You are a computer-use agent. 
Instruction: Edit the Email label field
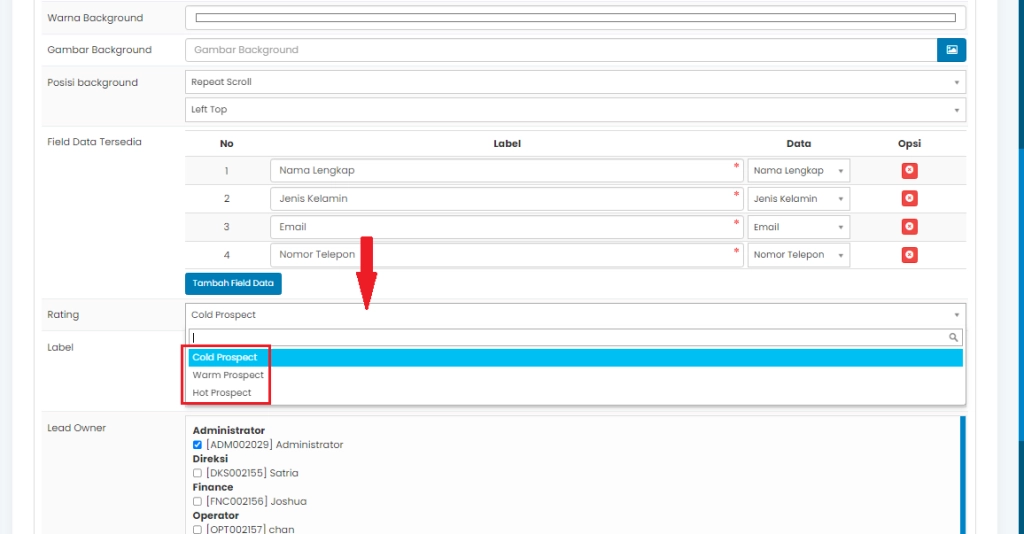[x=506, y=227]
